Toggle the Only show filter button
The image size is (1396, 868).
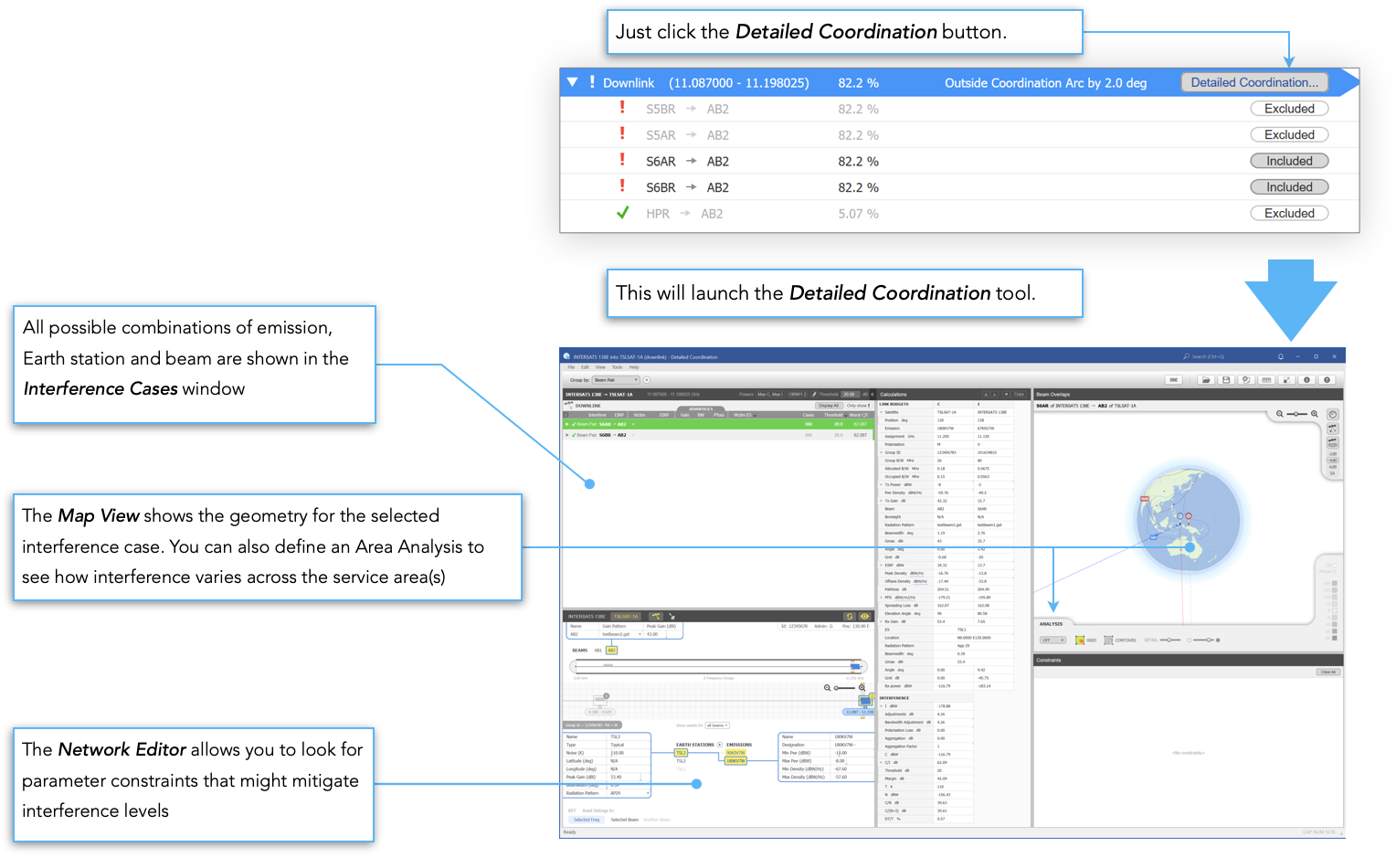pos(858,406)
